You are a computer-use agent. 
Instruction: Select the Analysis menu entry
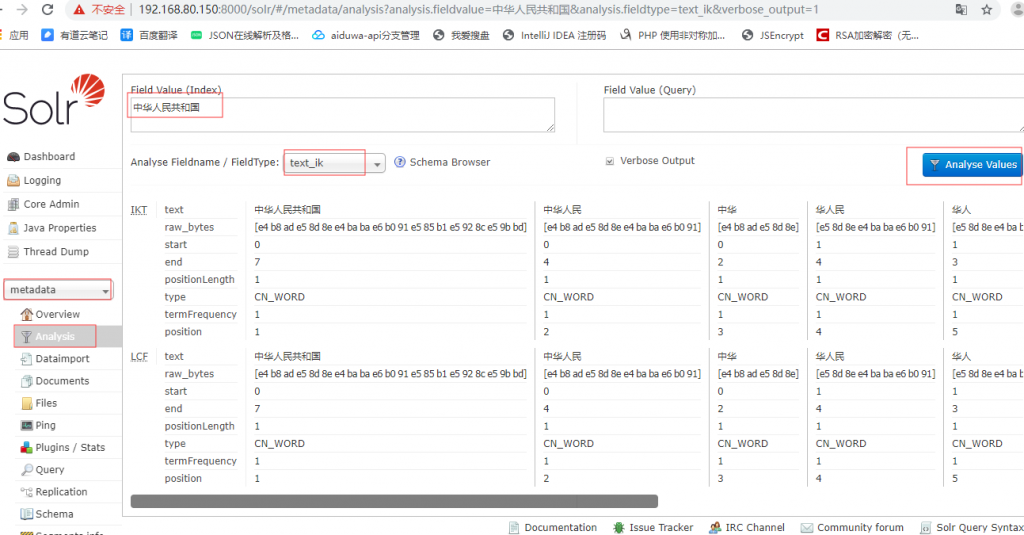(55, 337)
